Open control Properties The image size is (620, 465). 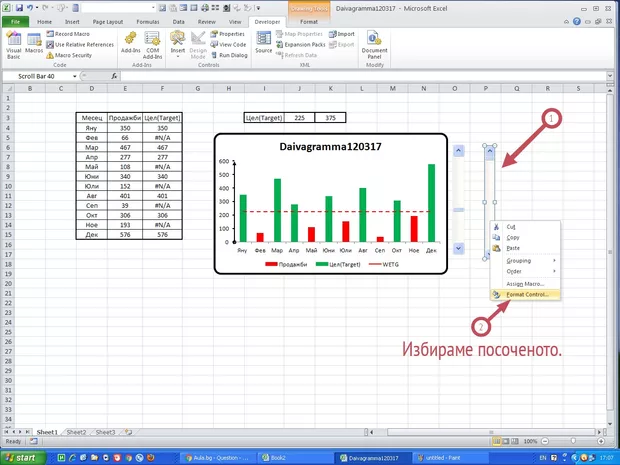[x=228, y=34]
